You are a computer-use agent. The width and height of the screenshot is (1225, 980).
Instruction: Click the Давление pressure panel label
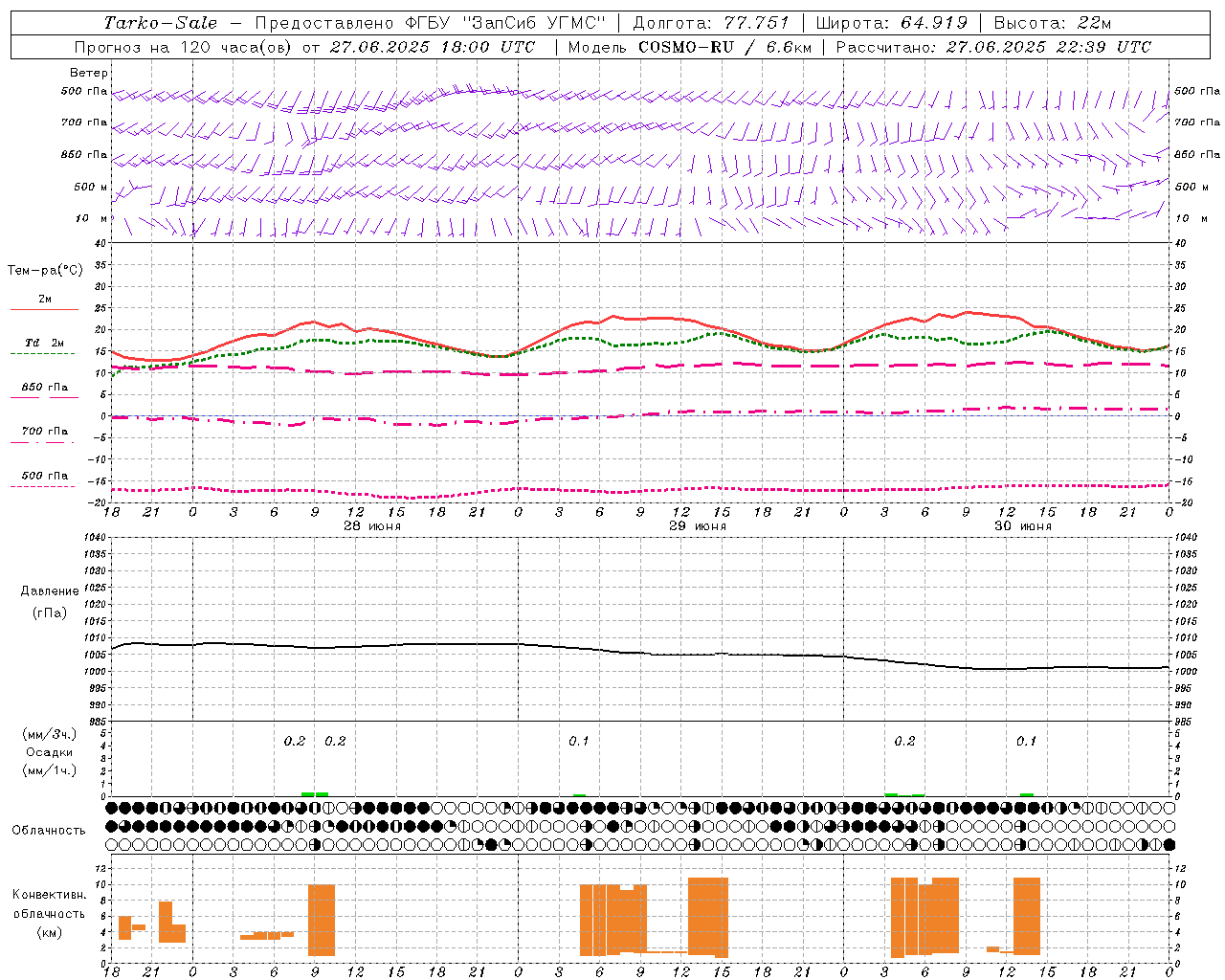(50, 591)
